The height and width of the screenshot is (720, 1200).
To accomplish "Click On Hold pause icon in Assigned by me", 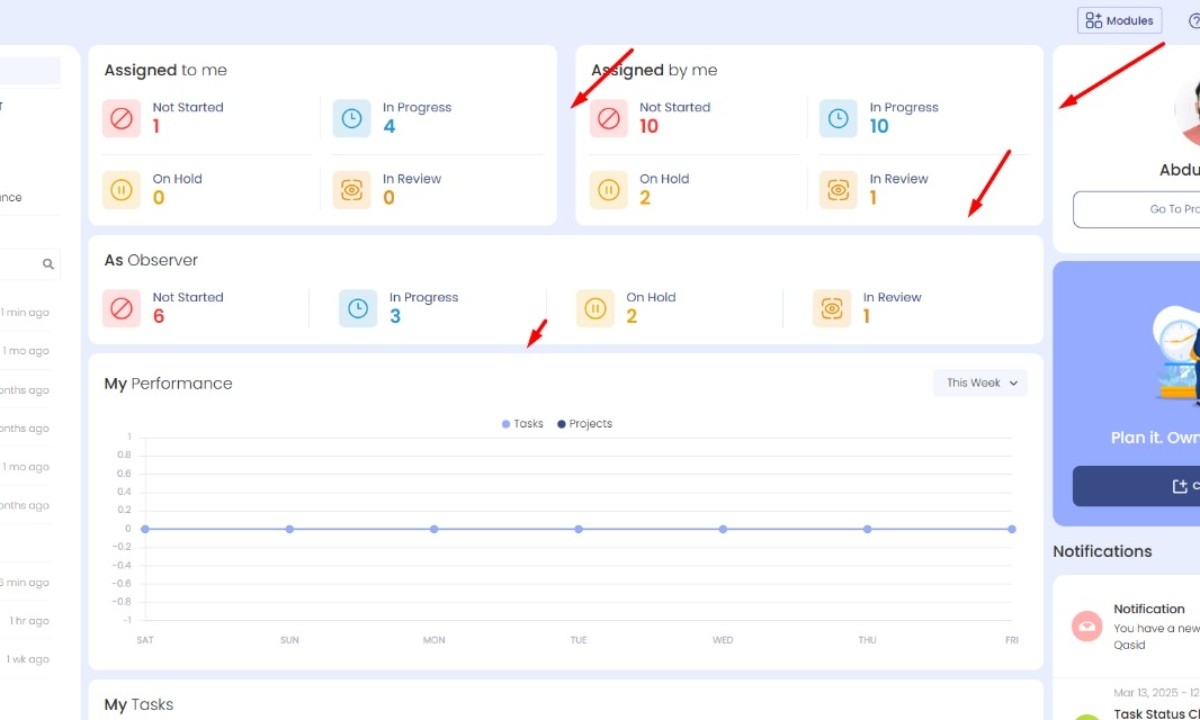I will 608,190.
